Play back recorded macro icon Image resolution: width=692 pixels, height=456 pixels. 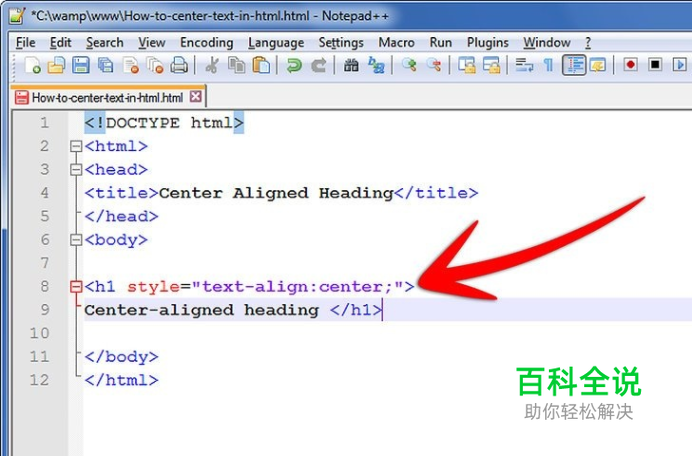click(x=680, y=65)
